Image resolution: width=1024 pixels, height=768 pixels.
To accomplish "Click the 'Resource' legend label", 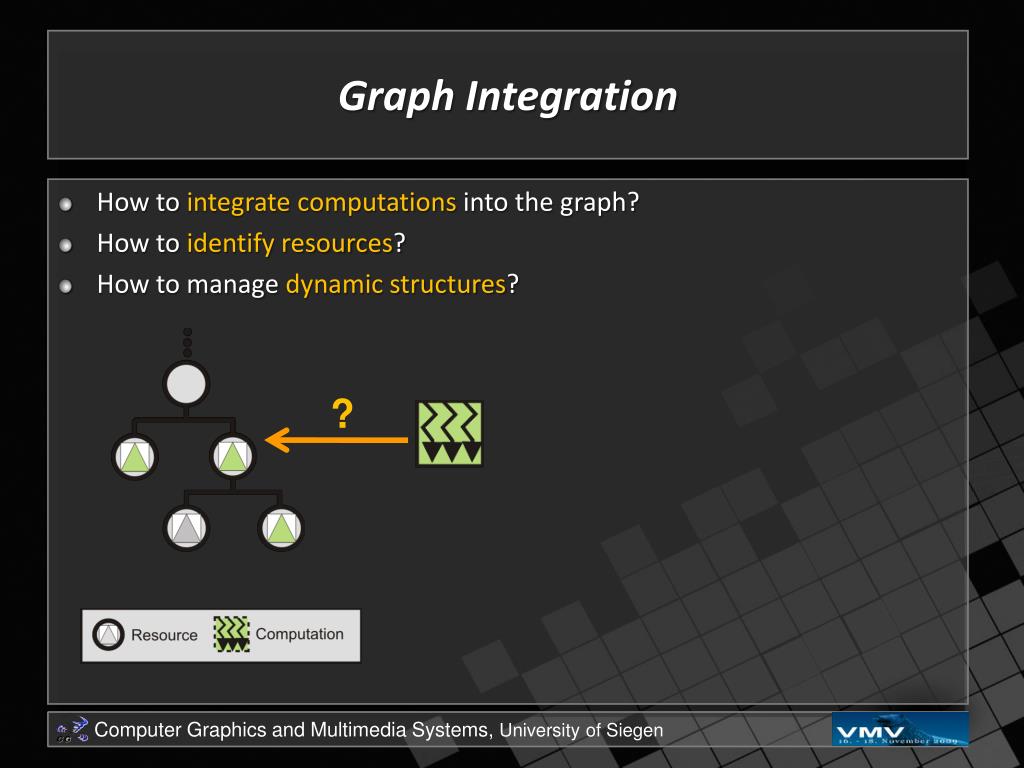I will [164, 635].
